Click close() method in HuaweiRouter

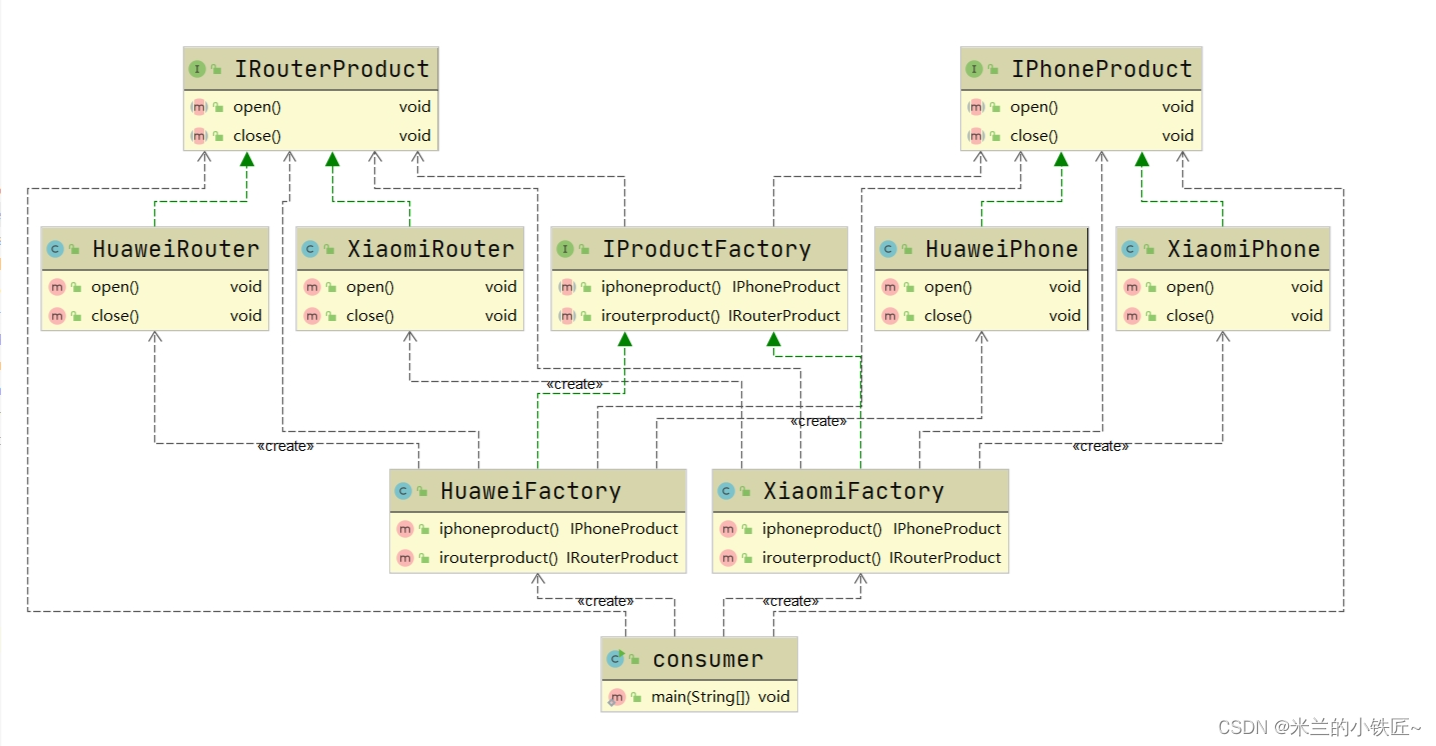click(115, 316)
